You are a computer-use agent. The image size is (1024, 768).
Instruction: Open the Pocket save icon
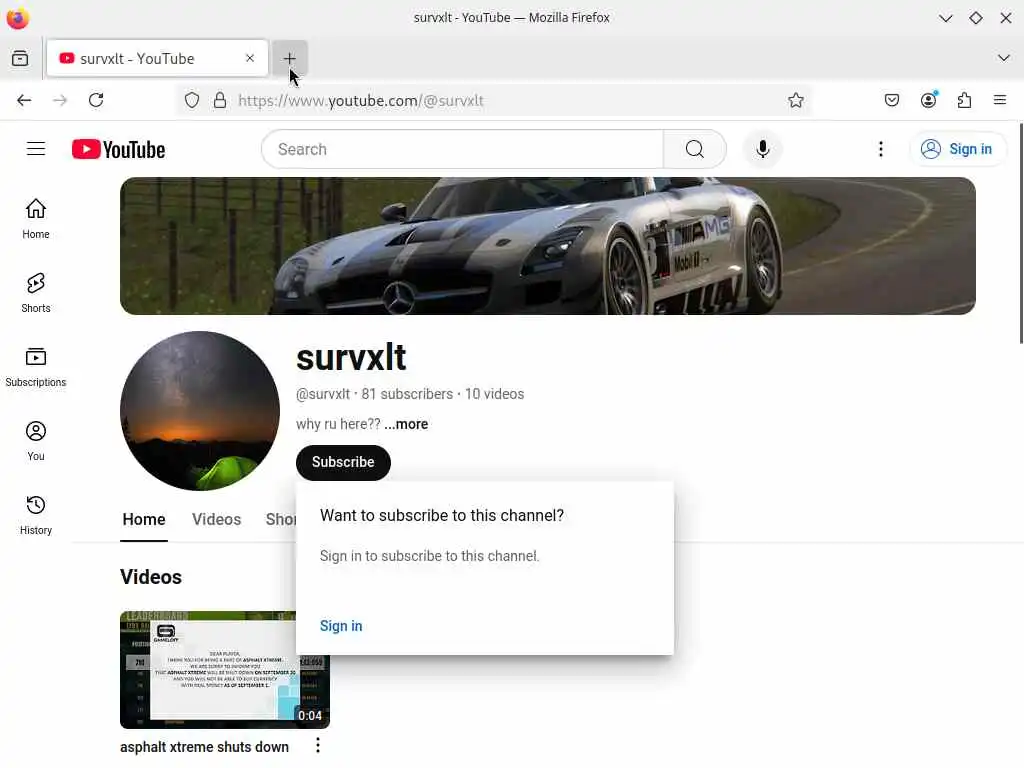[x=892, y=100]
